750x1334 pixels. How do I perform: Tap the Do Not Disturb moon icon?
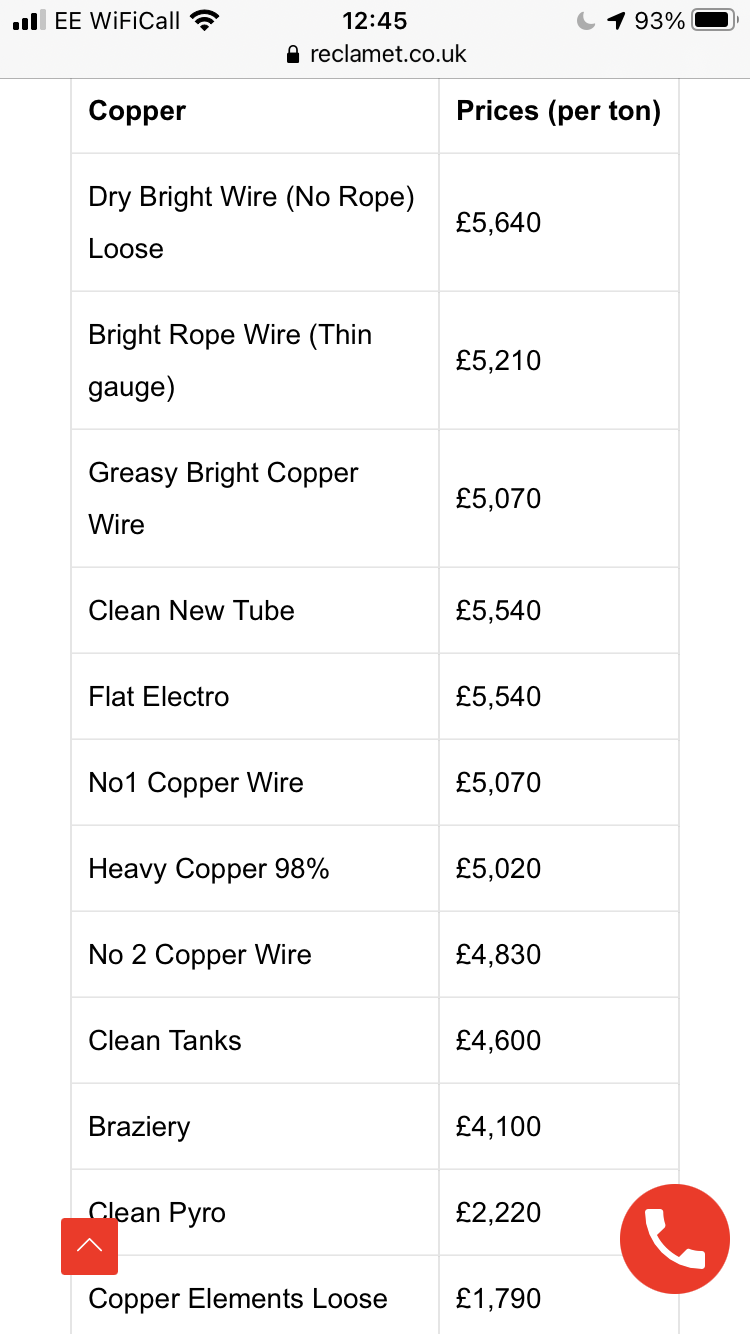tap(587, 20)
